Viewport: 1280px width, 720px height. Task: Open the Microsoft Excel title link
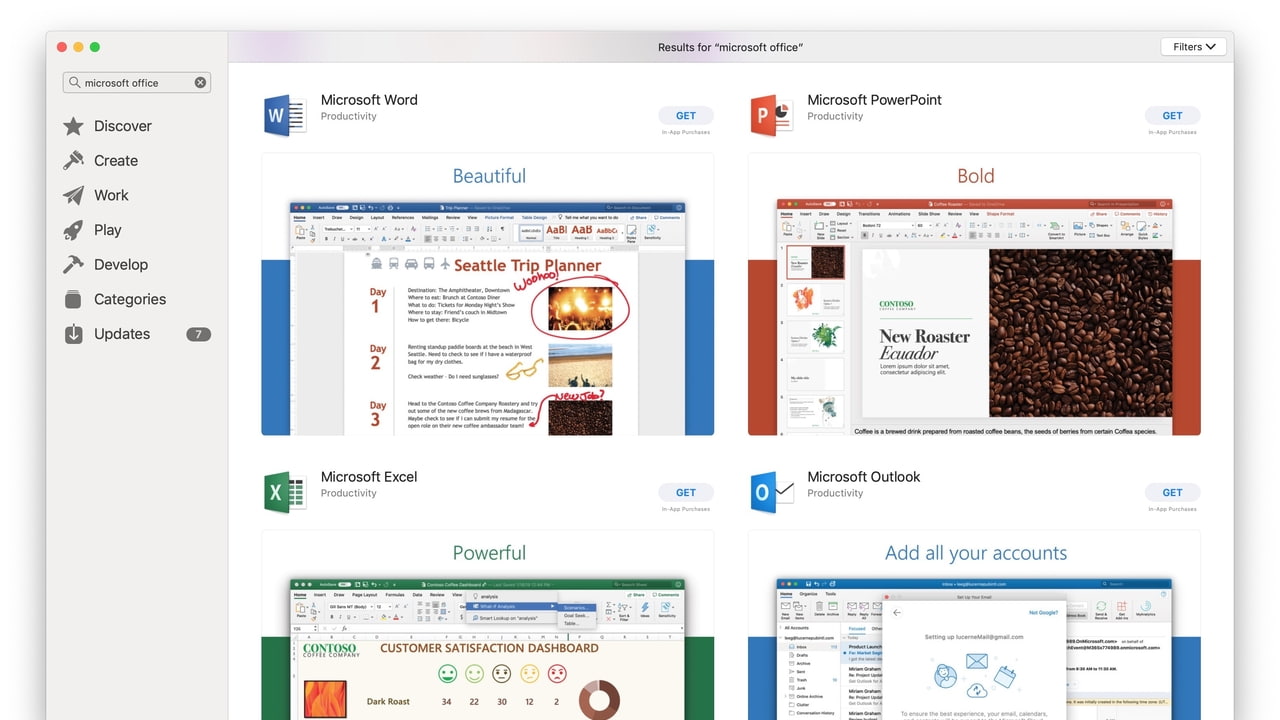click(369, 477)
